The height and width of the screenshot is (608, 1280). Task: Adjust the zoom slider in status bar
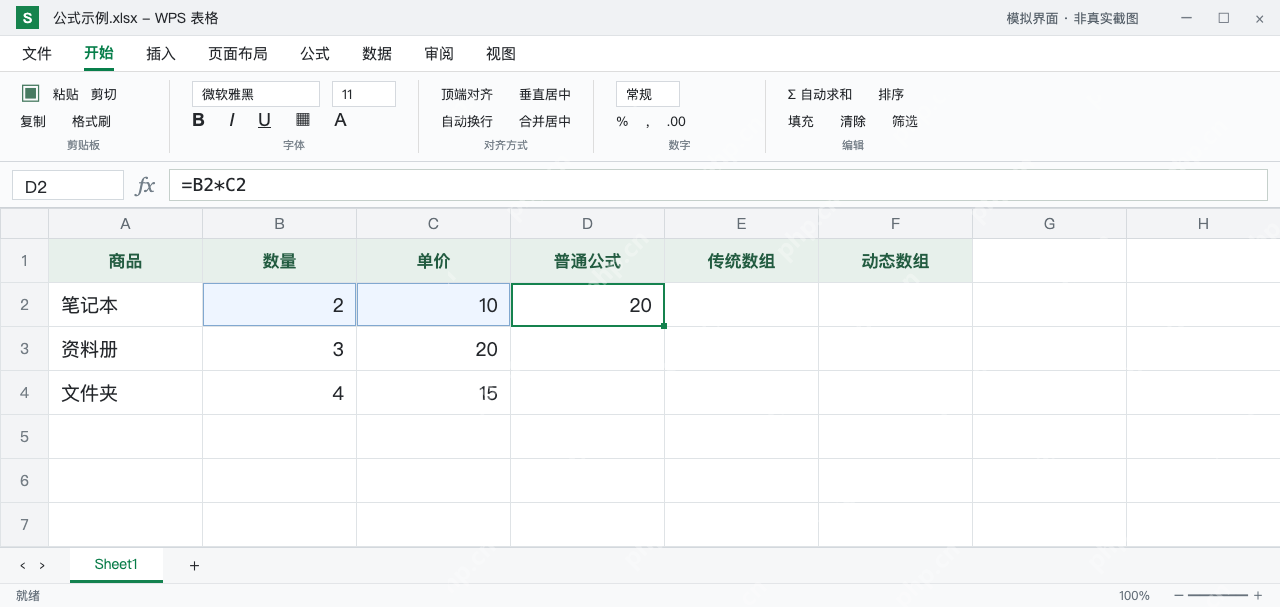1218,595
